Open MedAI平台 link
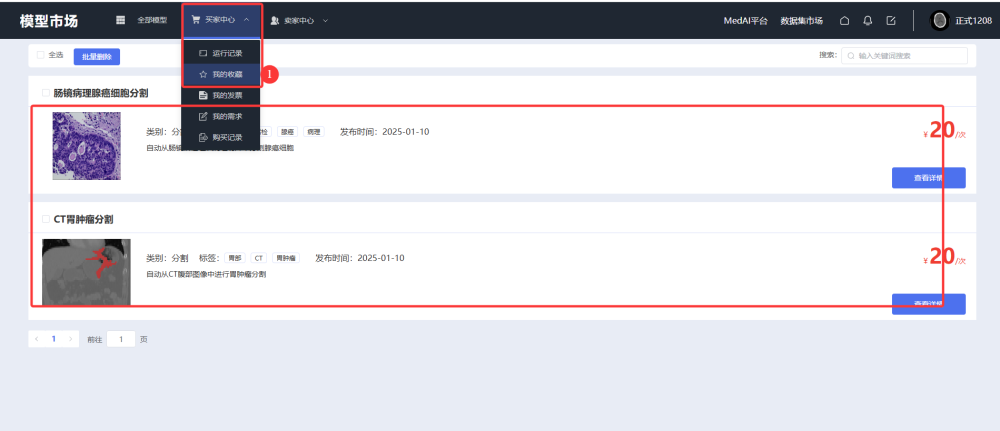 [x=746, y=20]
